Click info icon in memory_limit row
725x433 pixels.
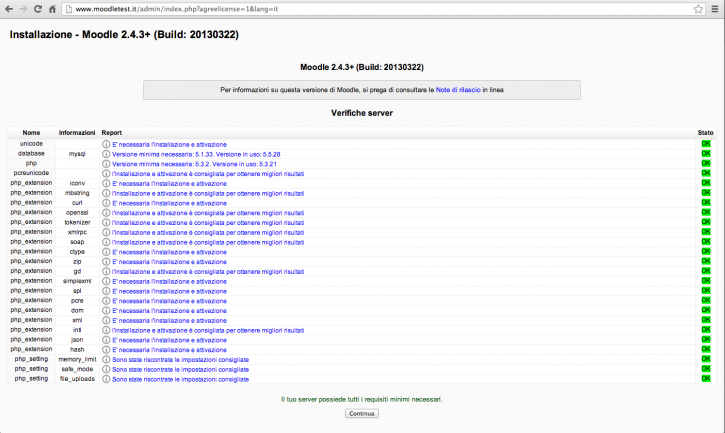click(106, 359)
